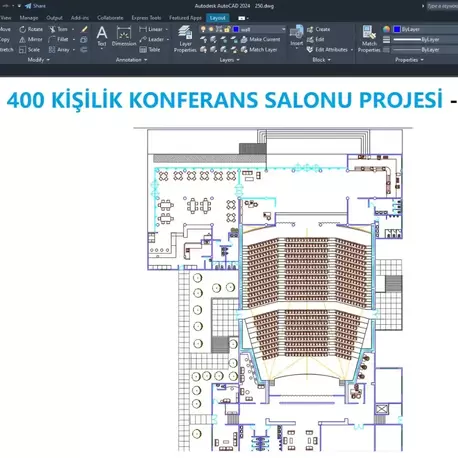Click the Layer Unlock icon in third row
The width and height of the screenshot is (458, 458).
(234, 50)
